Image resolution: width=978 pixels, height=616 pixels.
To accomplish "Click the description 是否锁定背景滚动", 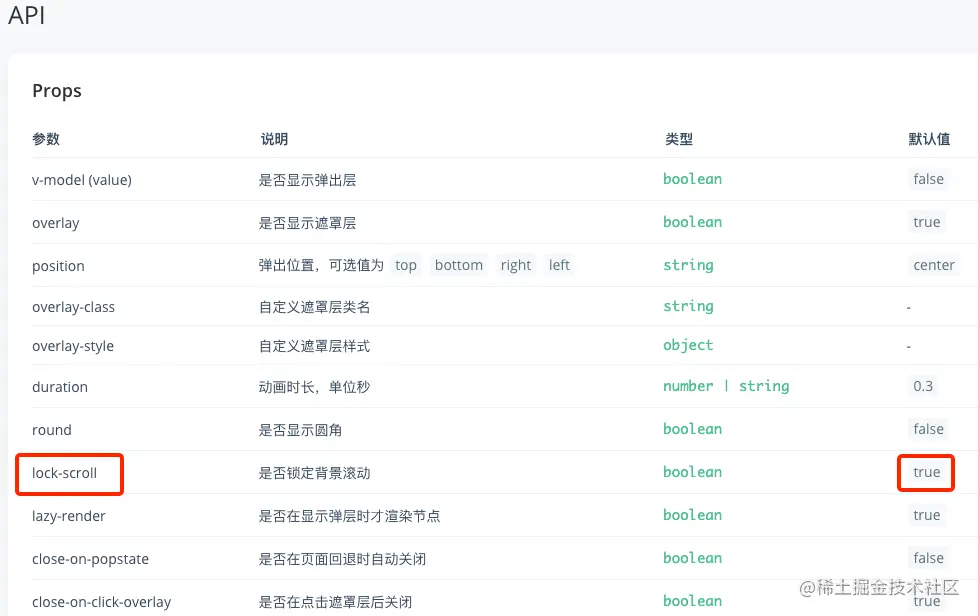I will point(314,473).
